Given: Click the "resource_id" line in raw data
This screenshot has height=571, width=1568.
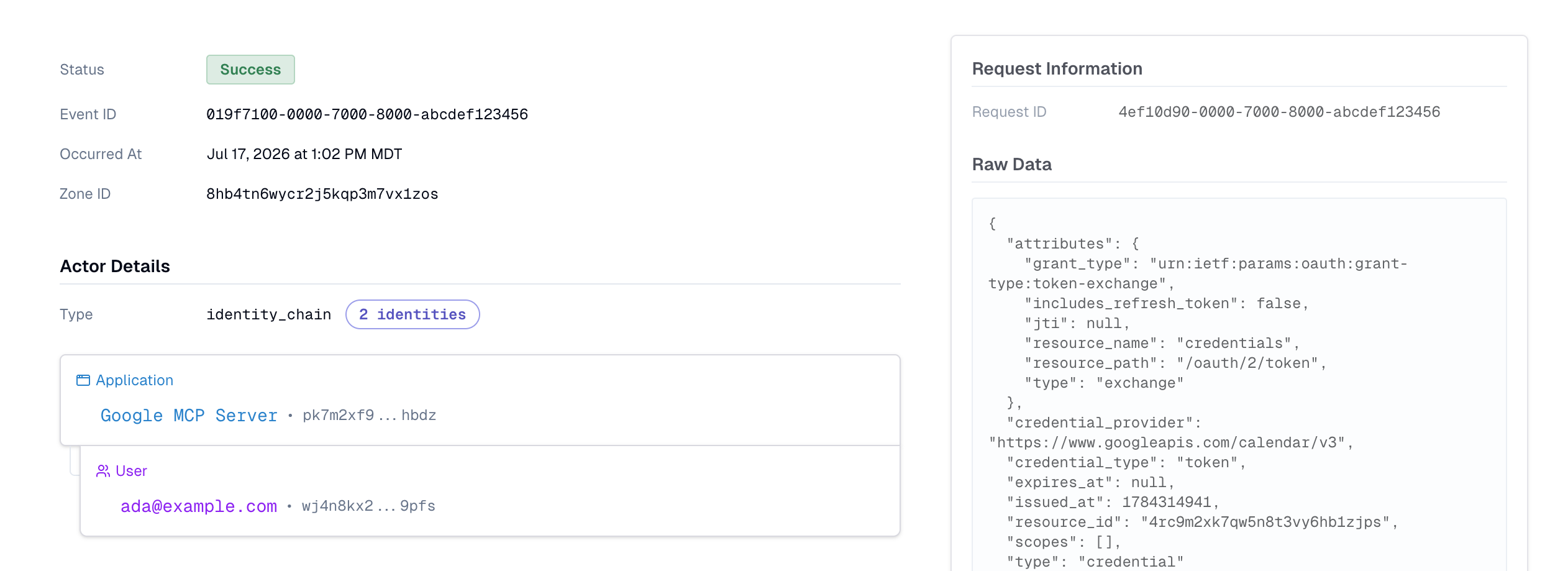Looking at the screenshot, I should point(1202,522).
